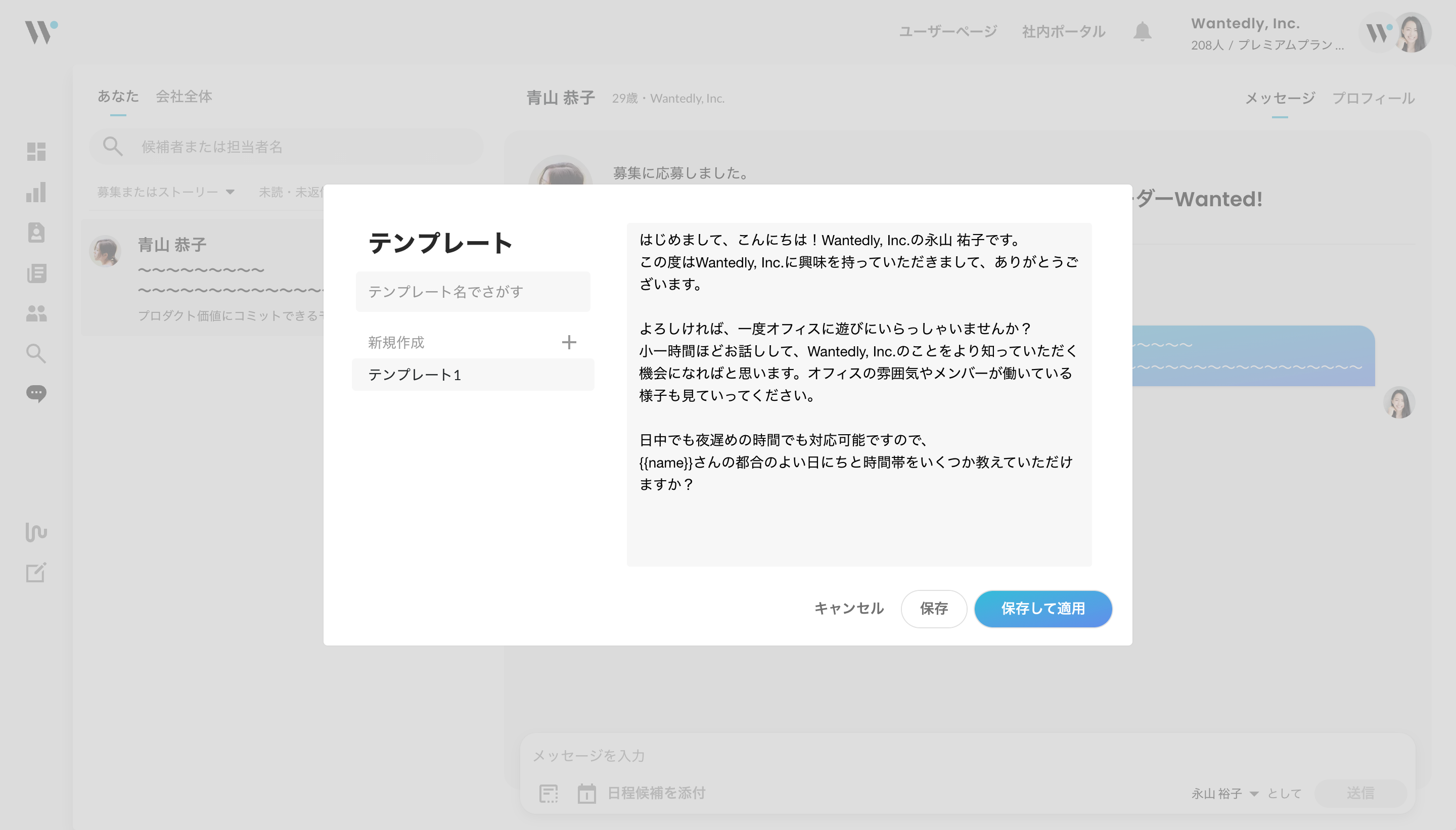Click the テンプレート dialog heading
Image resolution: width=1456 pixels, height=830 pixels.
441,243
